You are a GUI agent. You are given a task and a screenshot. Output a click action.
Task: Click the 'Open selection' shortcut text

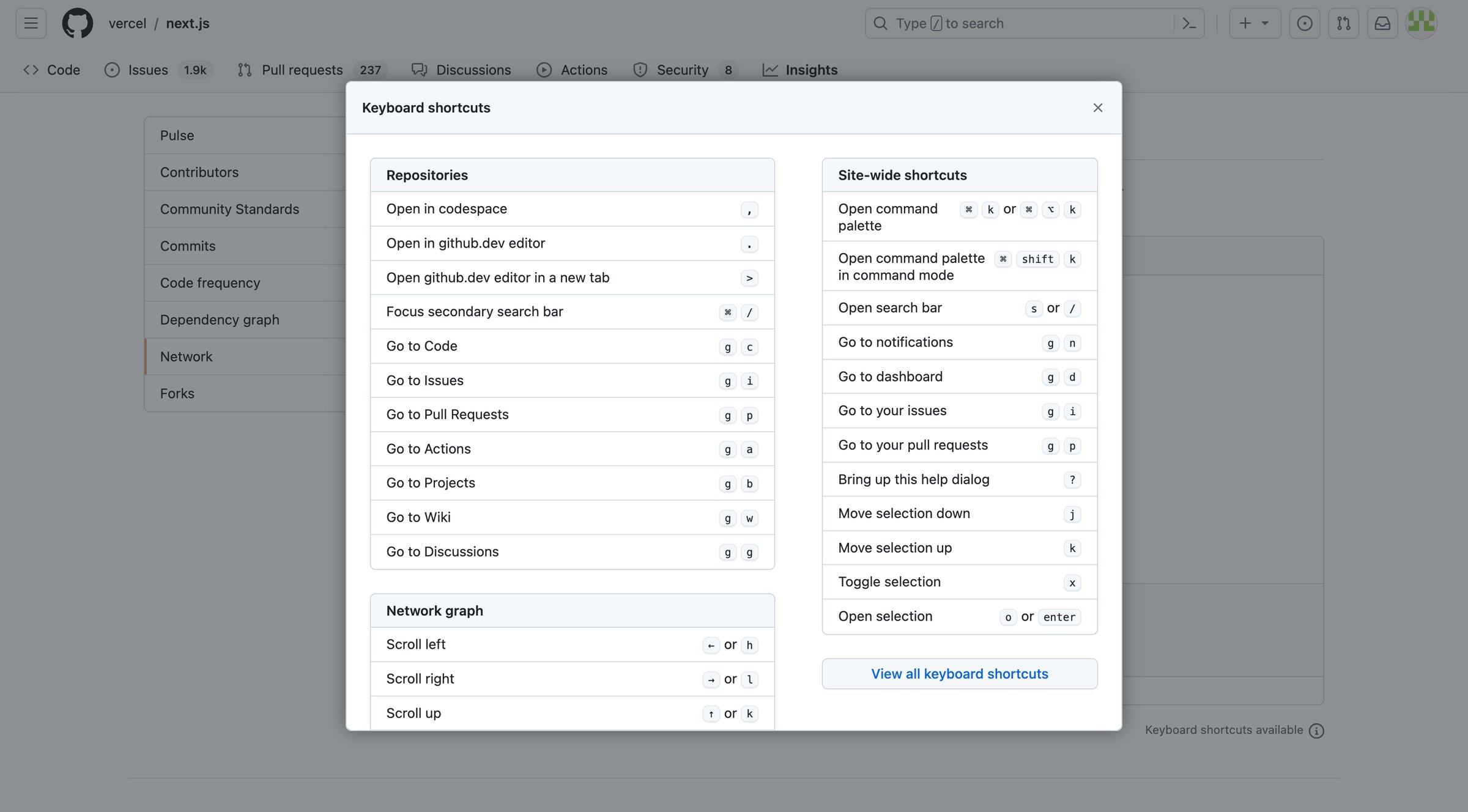[x=885, y=616]
